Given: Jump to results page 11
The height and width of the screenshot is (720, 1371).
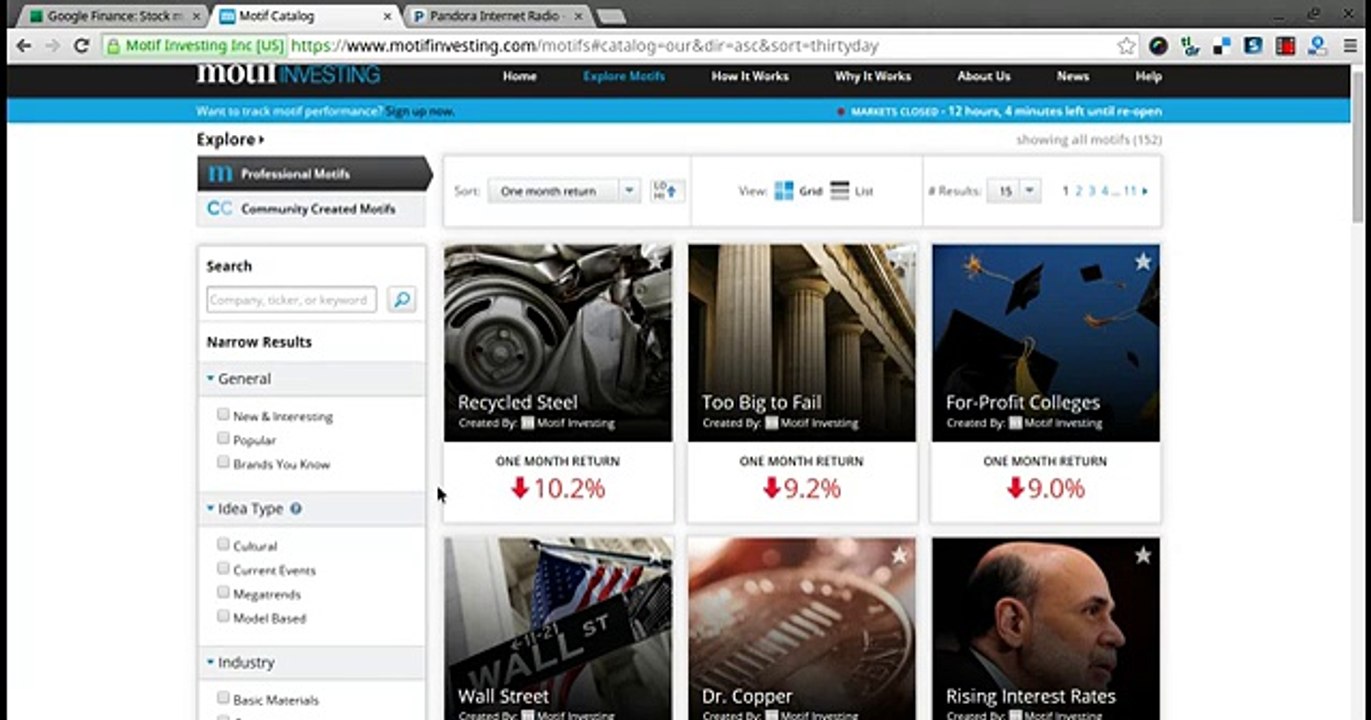Looking at the screenshot, I should pyautogui.click(x=1130, y=191).
